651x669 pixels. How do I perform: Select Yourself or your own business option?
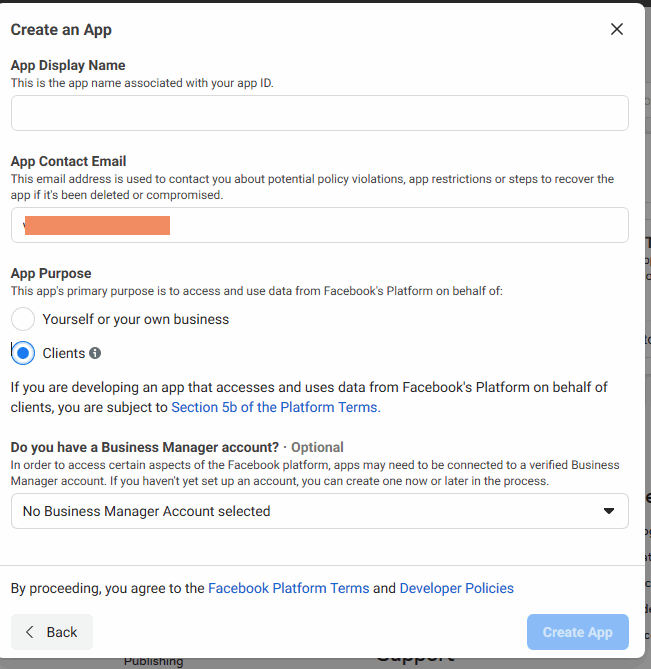coord(23,319)
